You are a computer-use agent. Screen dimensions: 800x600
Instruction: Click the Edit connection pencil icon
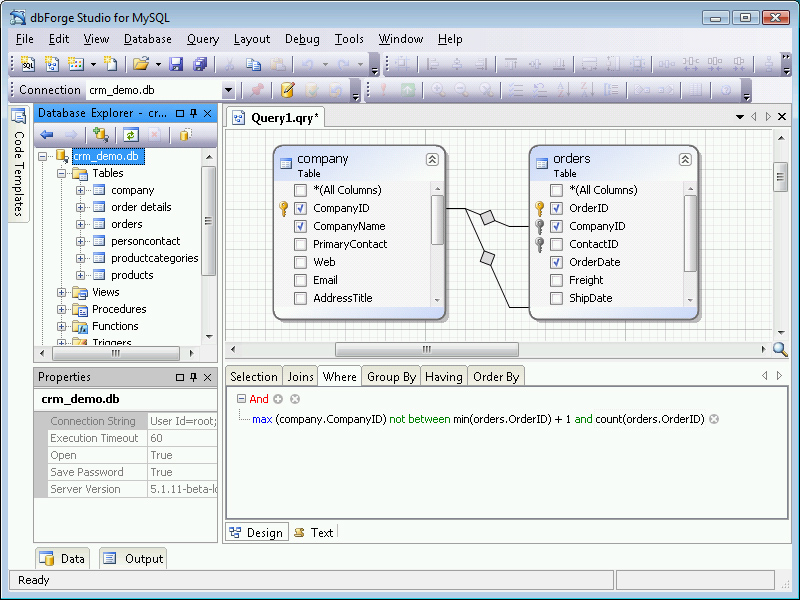click(288, 90)
